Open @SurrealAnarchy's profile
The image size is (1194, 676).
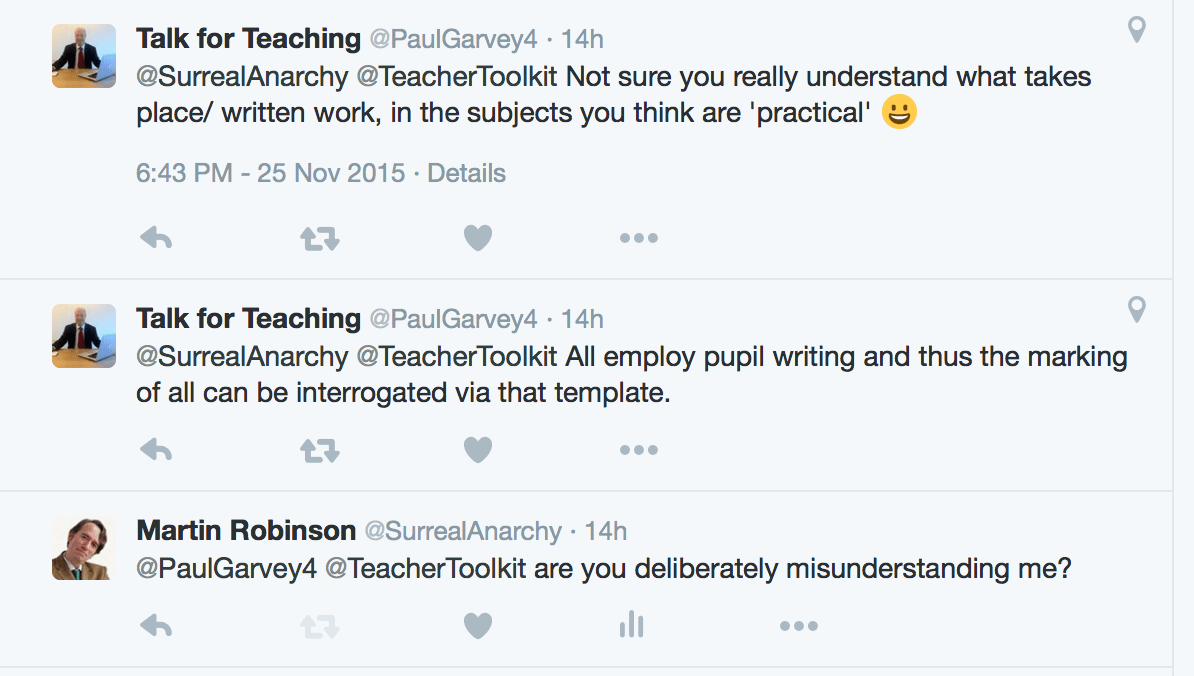click(x=460, y=531)
